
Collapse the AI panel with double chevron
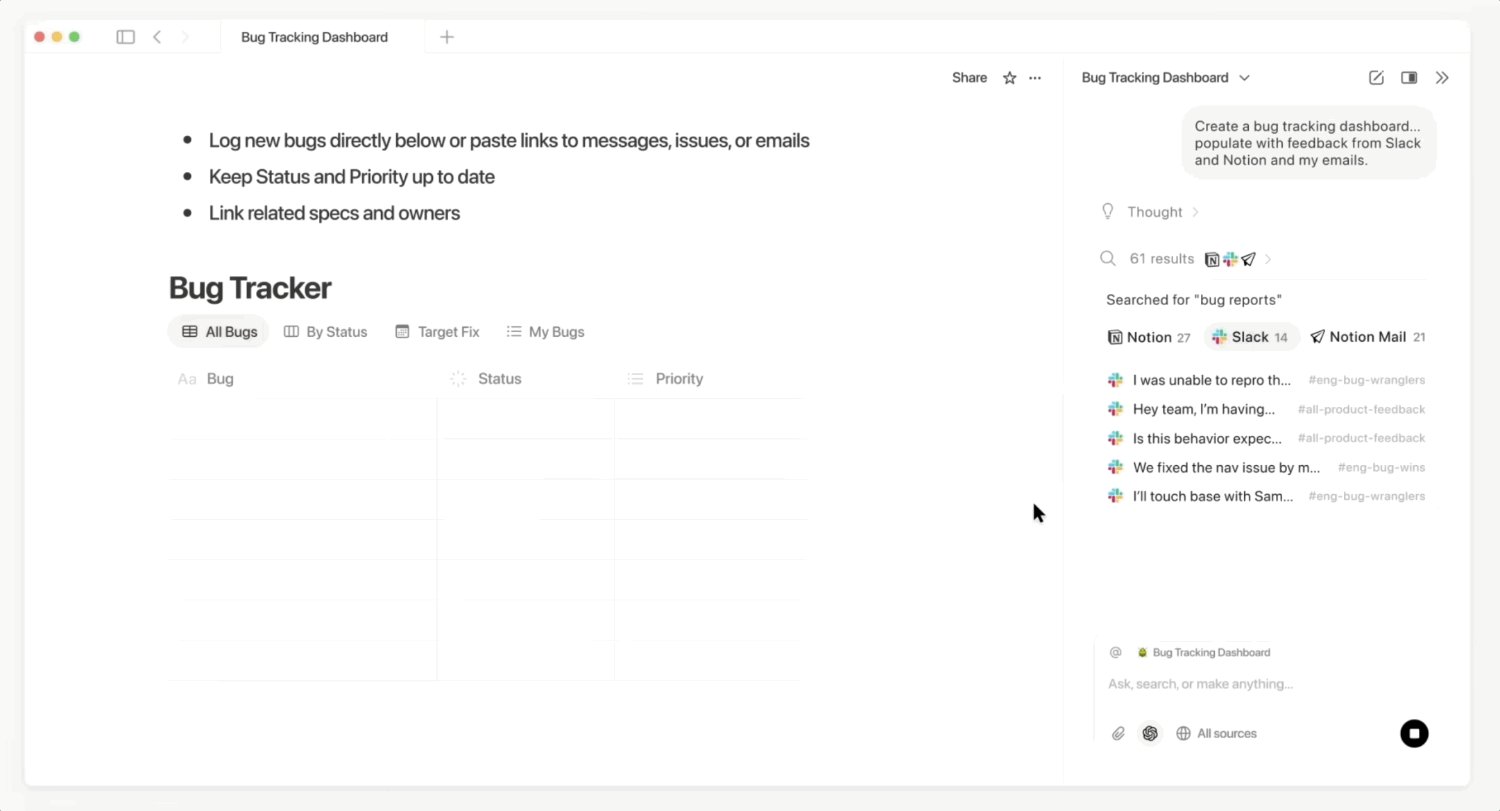click(x=1442, y=78)
